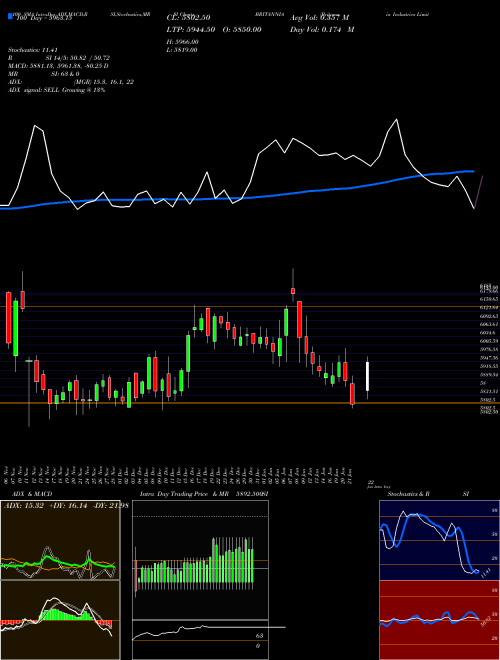
Task: Click the LTP: 5944.50 price reading
Action: [191, 29]
